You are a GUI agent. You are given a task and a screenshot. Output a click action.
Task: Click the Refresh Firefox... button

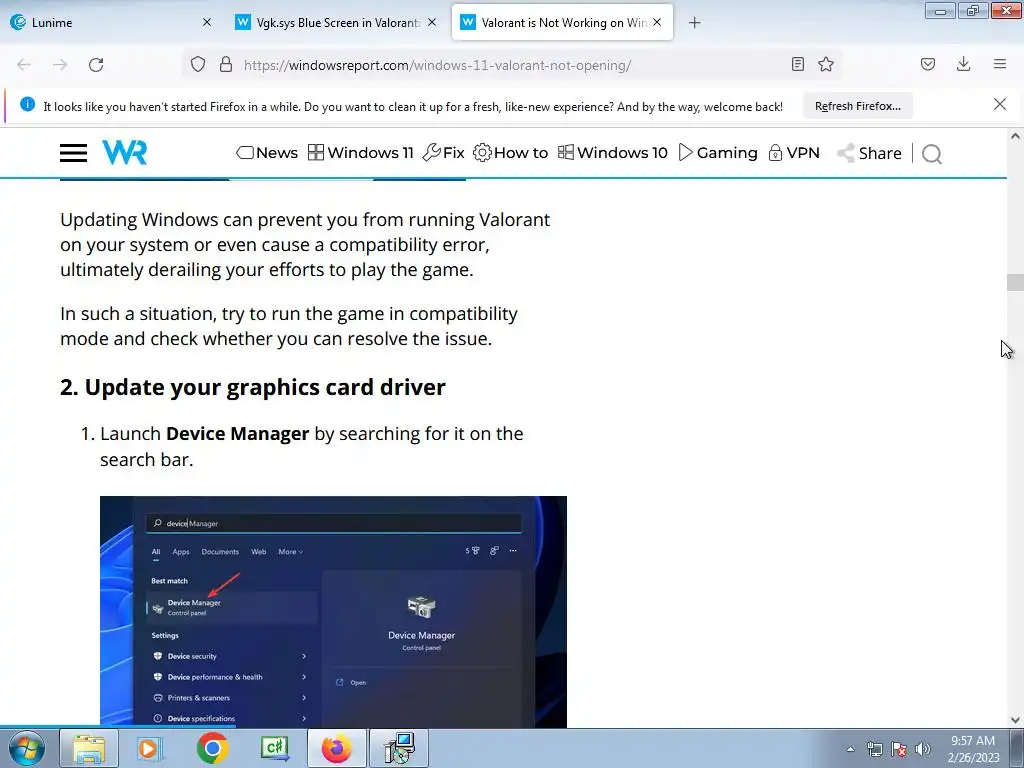point(857,106)
